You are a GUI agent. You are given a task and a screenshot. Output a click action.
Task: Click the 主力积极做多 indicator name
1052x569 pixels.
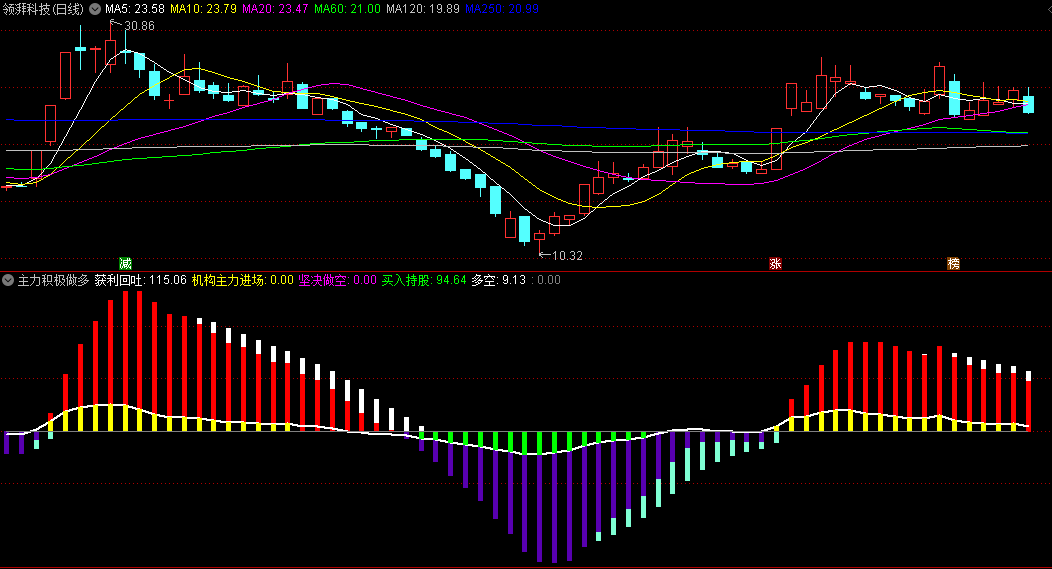tap(53, 280)
